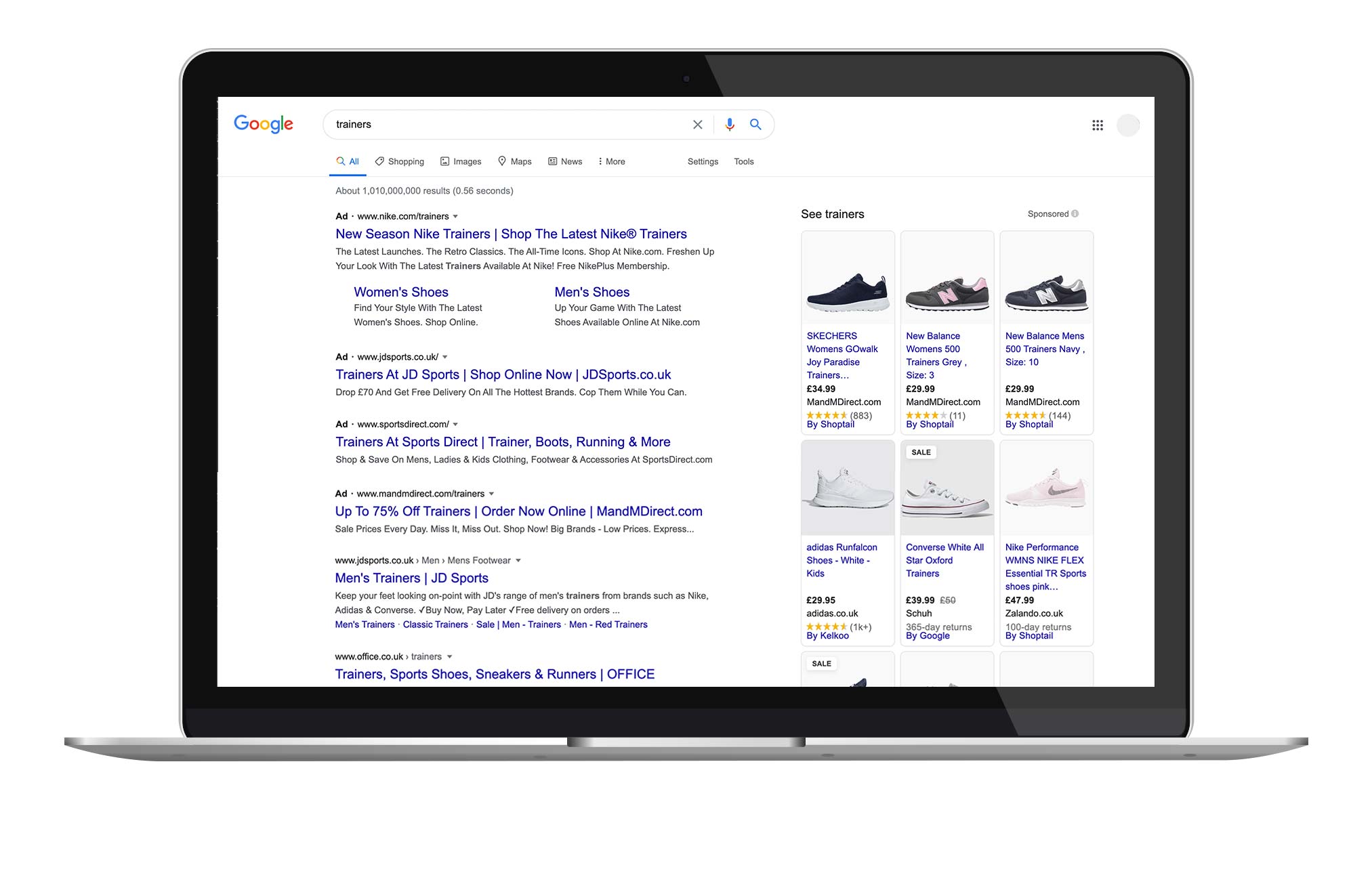The image size is (1372, 869).
Task: Click the 365-day returns text
Action: coord(938,627)
